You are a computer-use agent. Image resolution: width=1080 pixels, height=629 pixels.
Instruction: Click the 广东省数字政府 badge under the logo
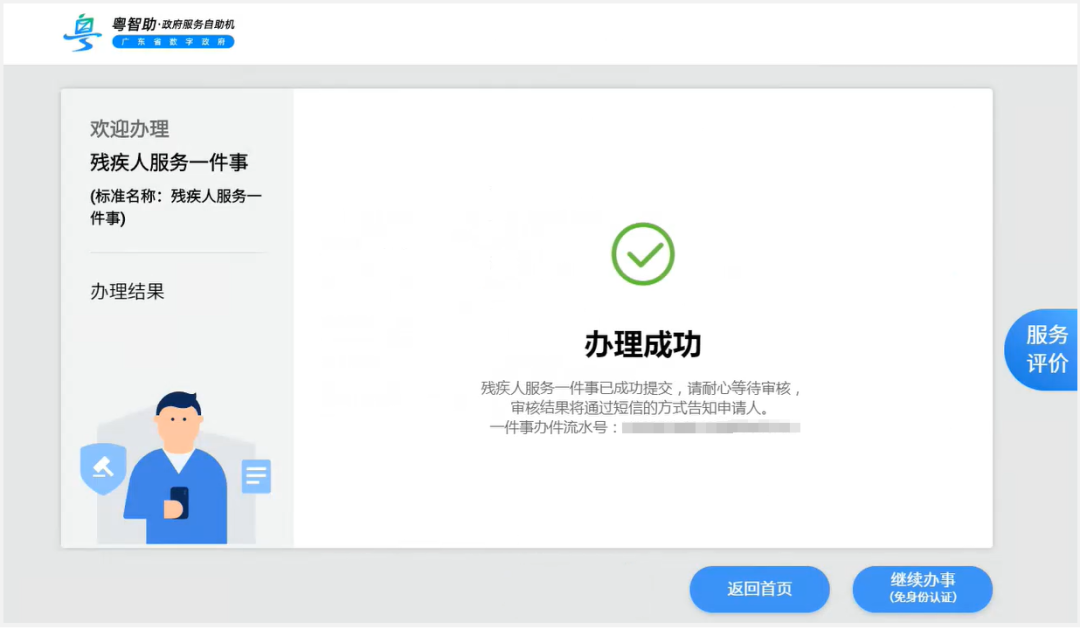[x=172, y=43]
